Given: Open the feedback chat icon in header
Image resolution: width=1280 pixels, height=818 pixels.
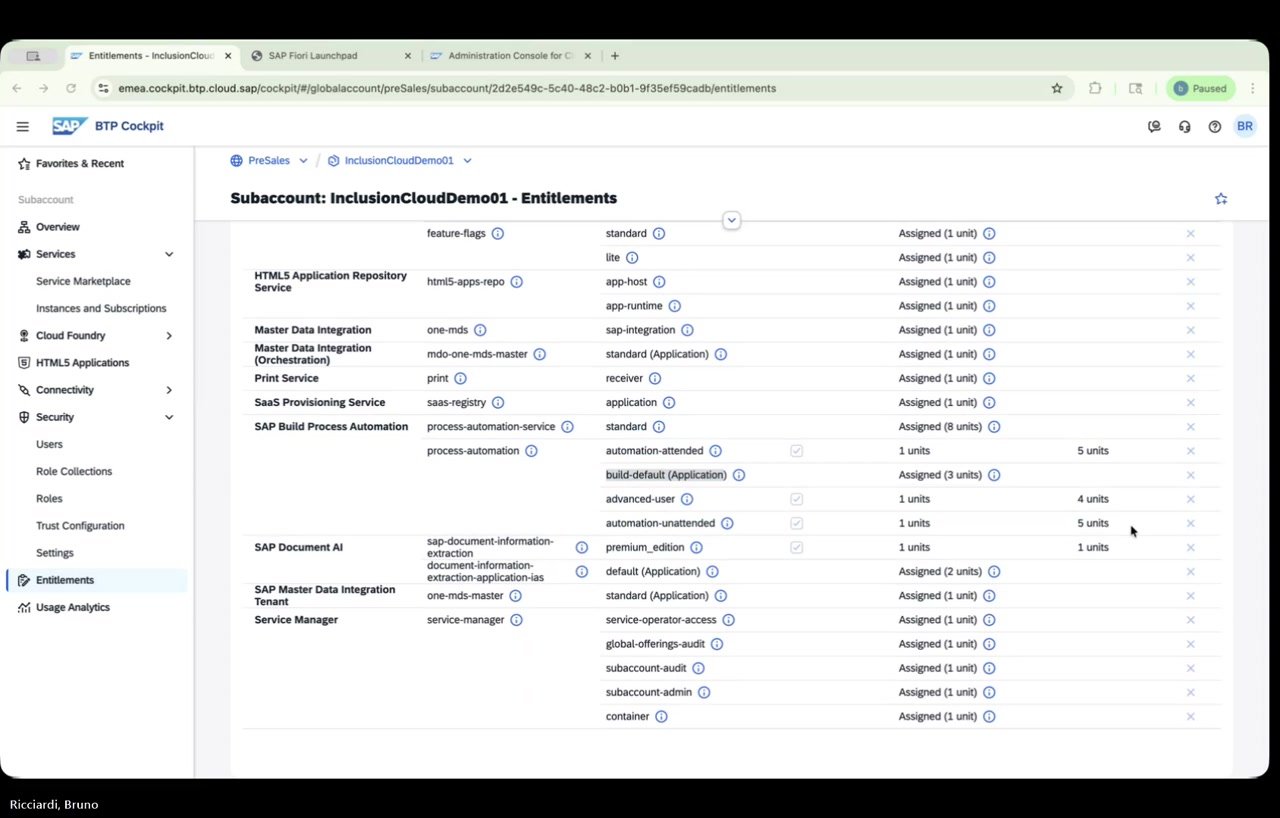Looking at the screenshot, I should point(1154,127).
